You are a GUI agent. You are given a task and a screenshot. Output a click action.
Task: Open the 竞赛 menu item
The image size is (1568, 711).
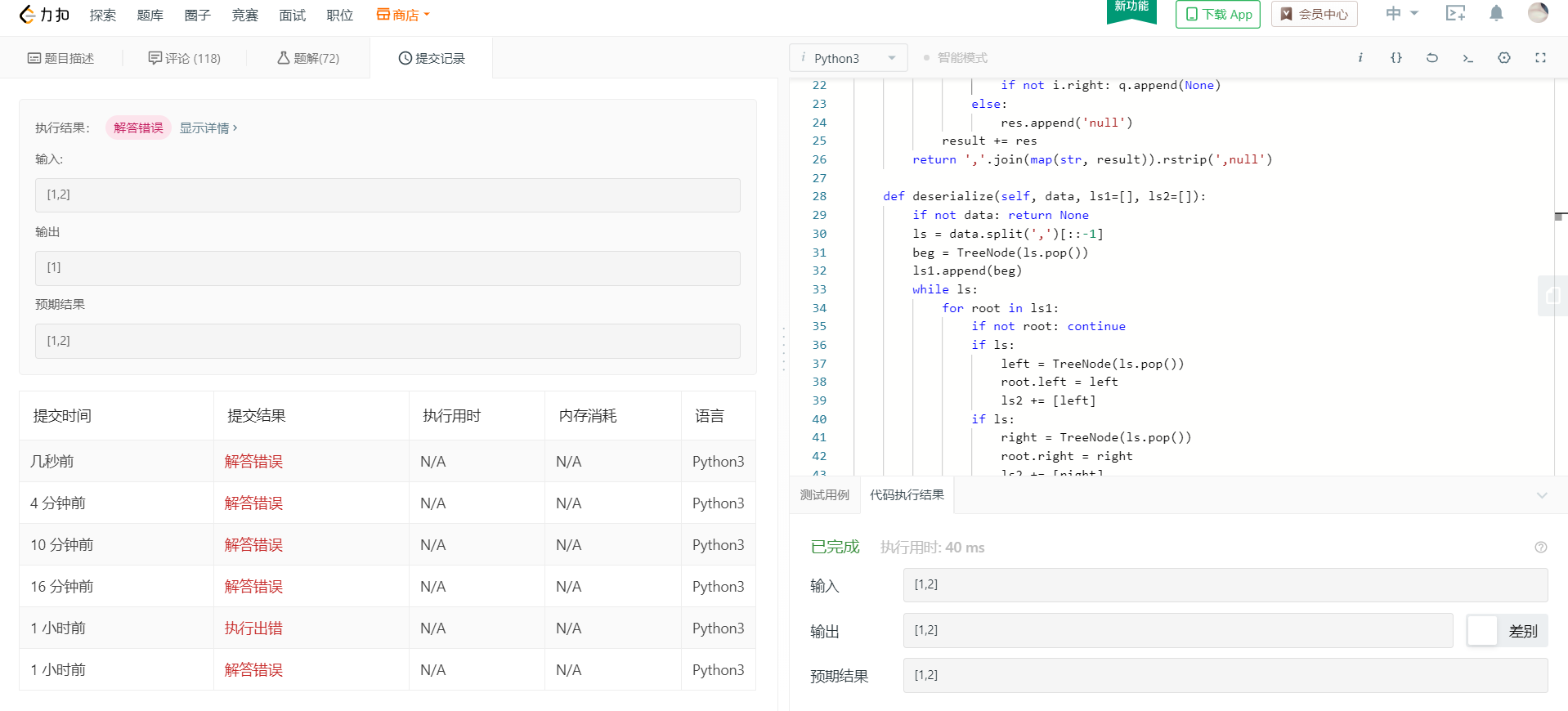click(x=245, y=15)
